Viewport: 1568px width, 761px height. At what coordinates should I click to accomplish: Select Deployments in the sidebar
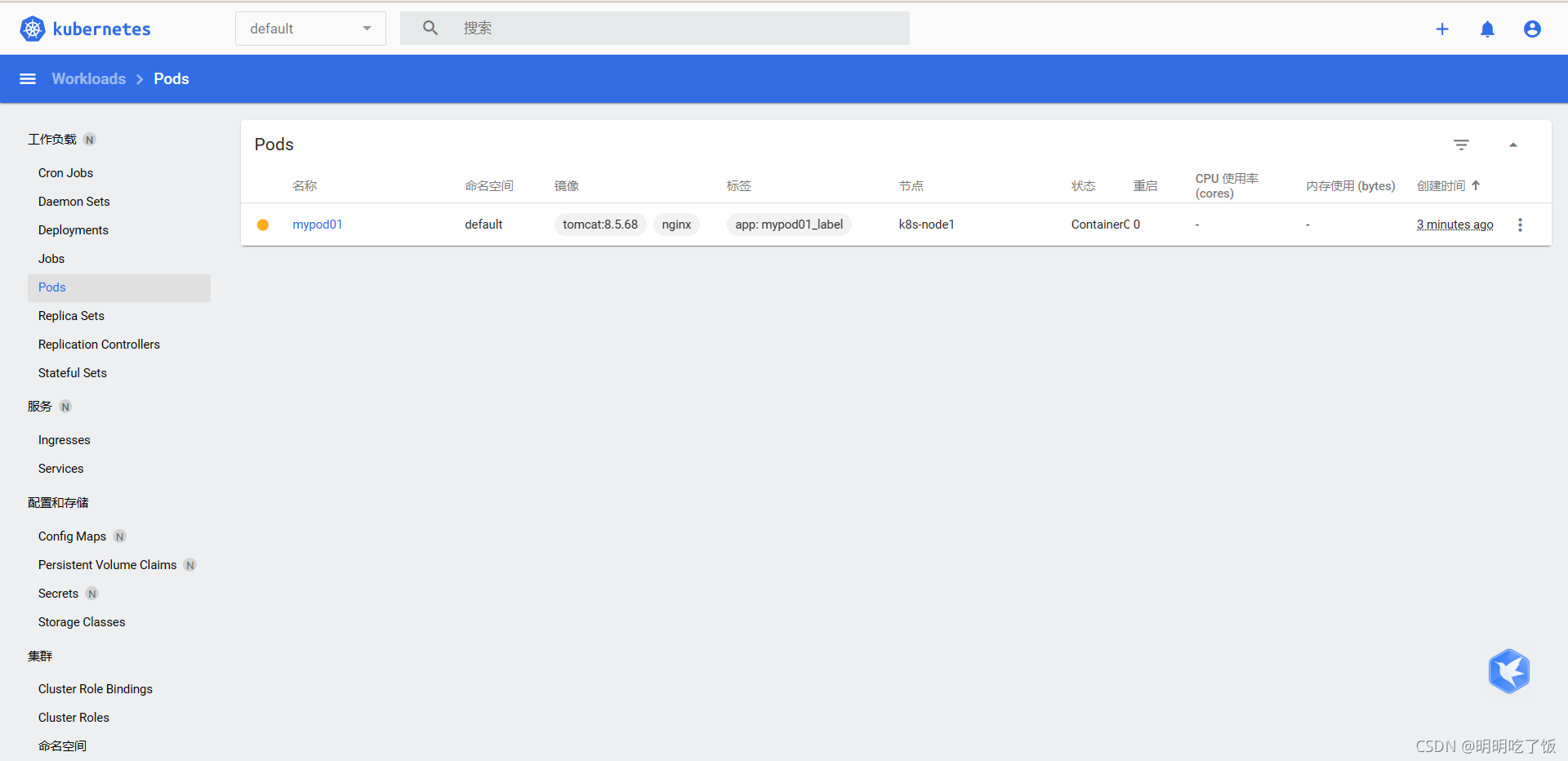tap(73, 229)
